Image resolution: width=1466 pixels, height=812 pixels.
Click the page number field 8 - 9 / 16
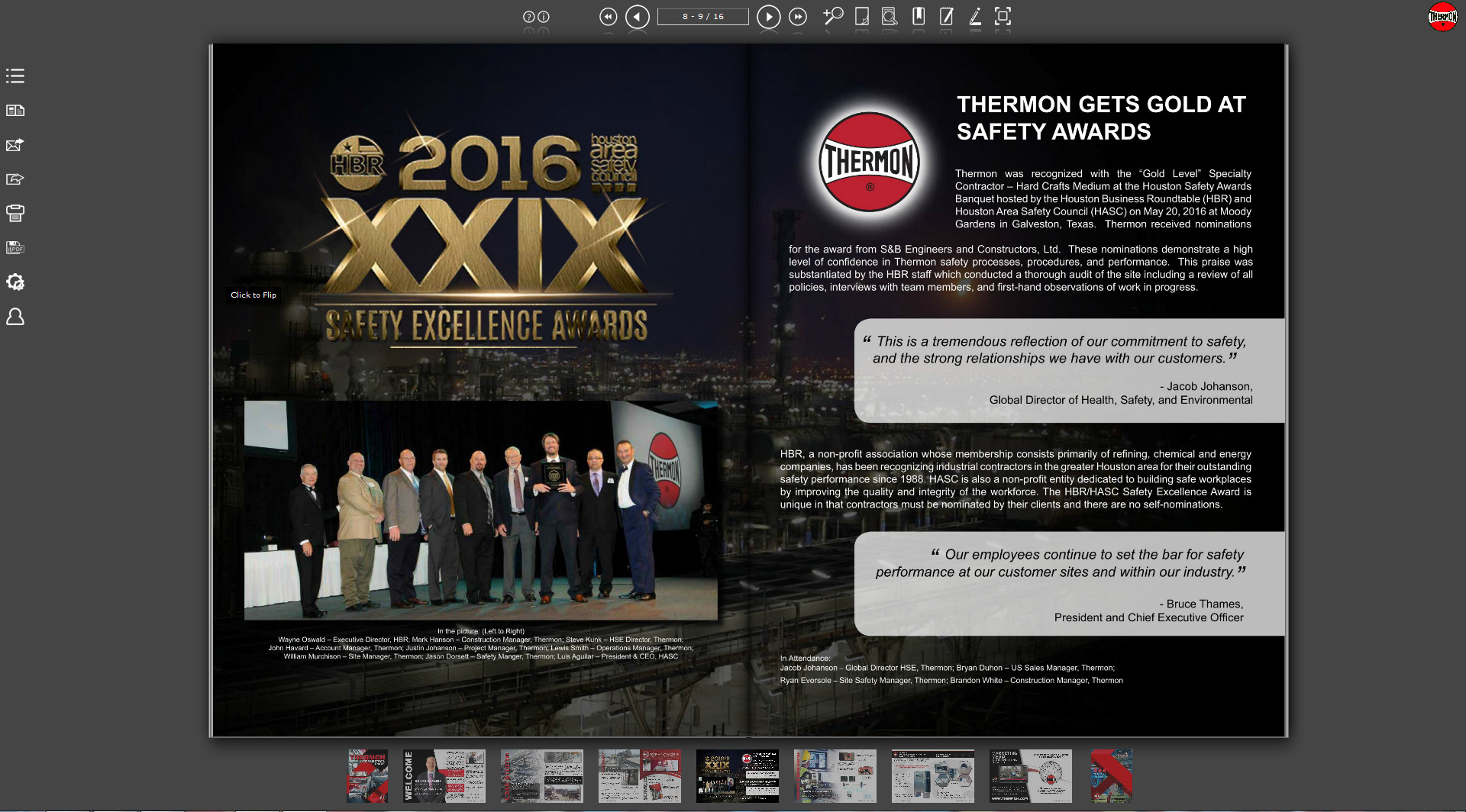[703, 17]
